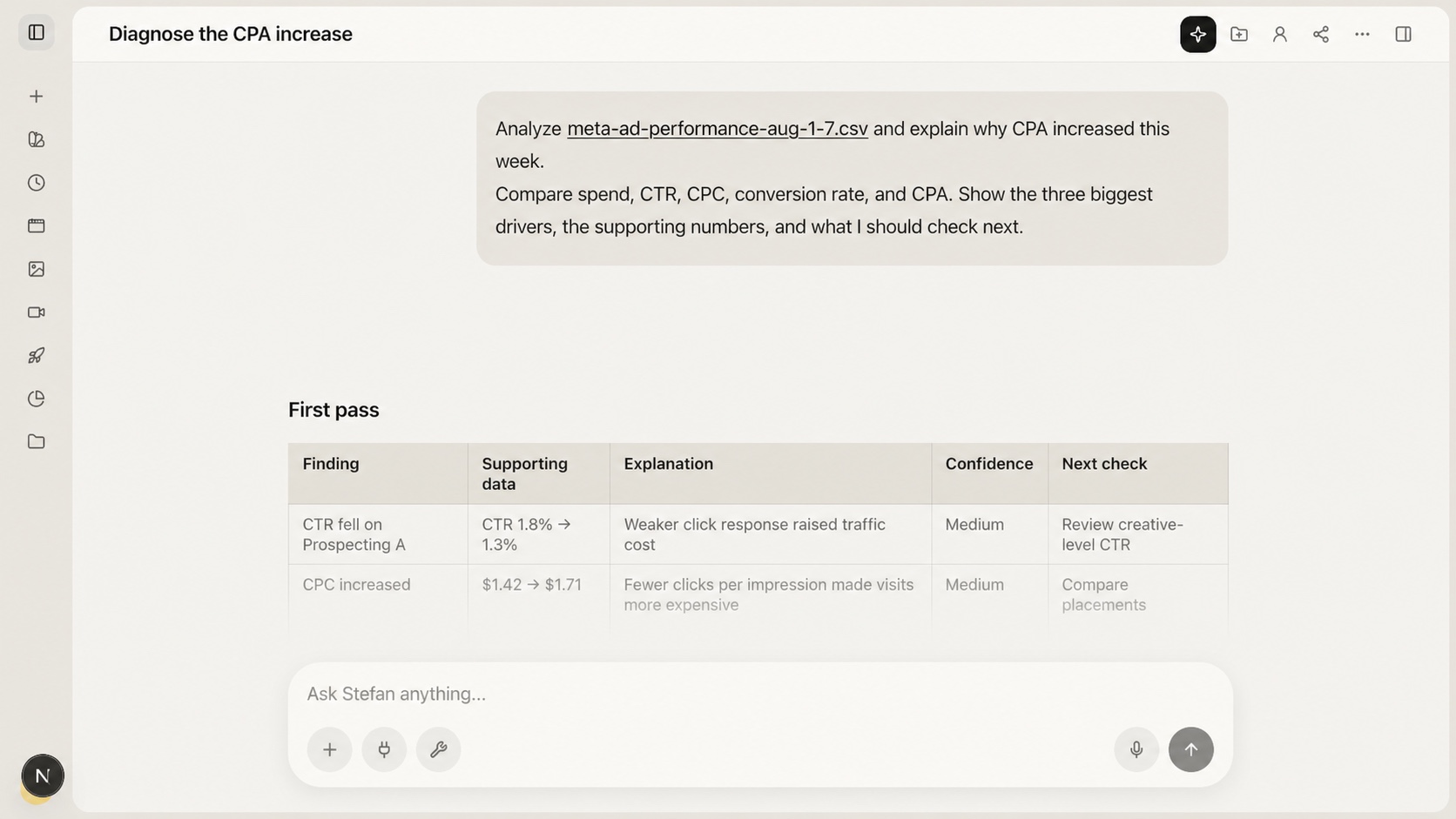Open history clock icon in sidebar
The image size is (1456, 819).
37,183
